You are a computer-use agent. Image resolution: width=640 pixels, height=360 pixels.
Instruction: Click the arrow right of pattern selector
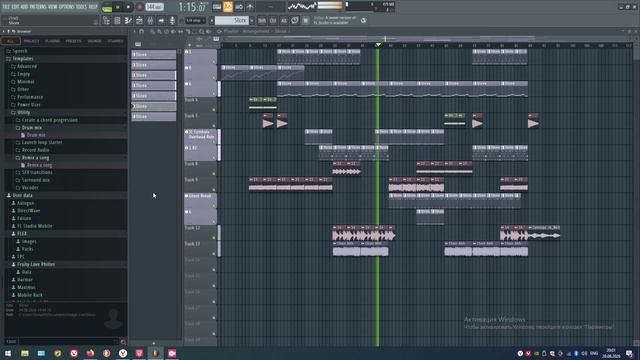[252, 20]
